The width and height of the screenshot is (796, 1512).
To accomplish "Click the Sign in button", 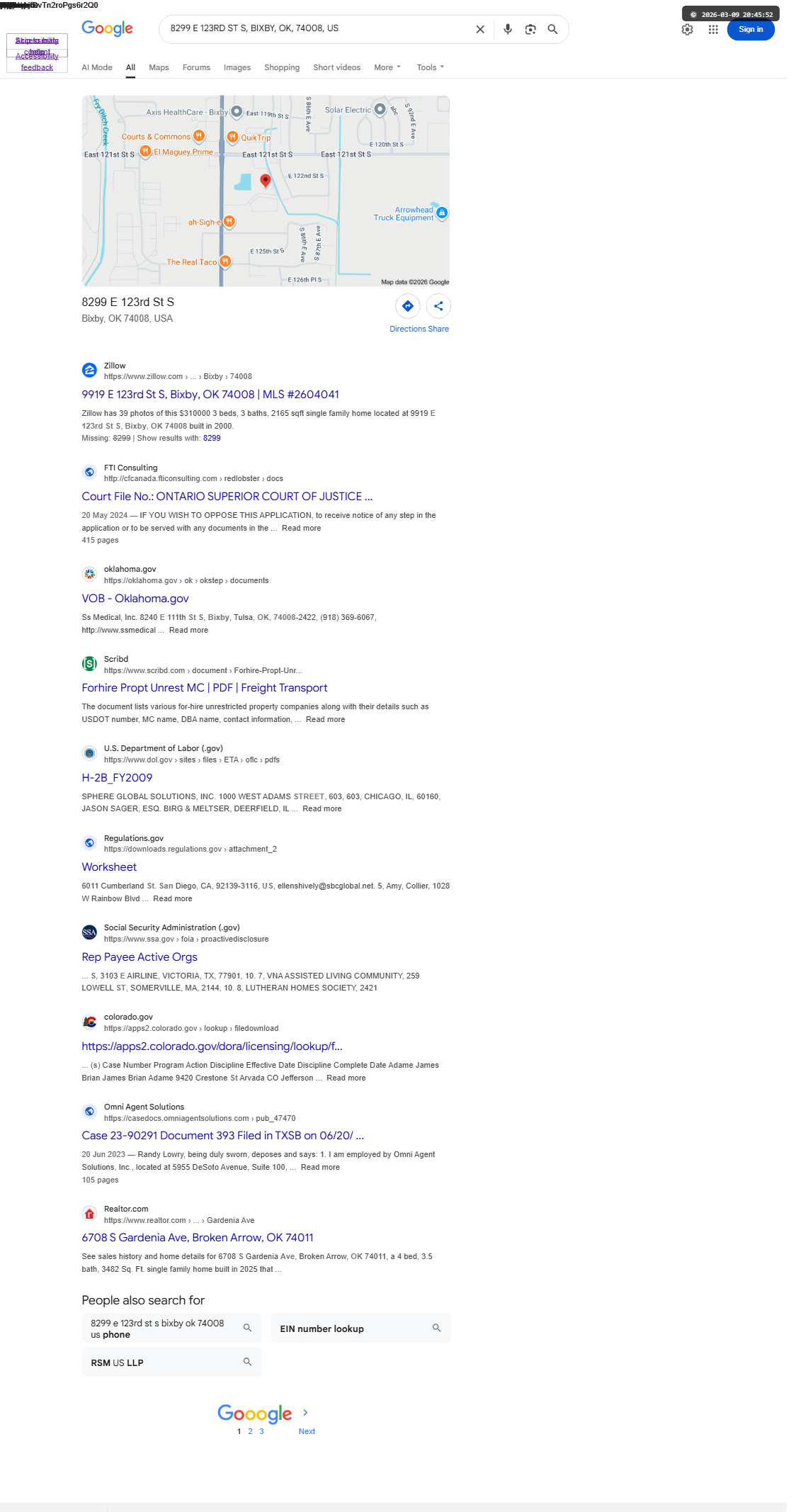I will (x=751, y=29).
